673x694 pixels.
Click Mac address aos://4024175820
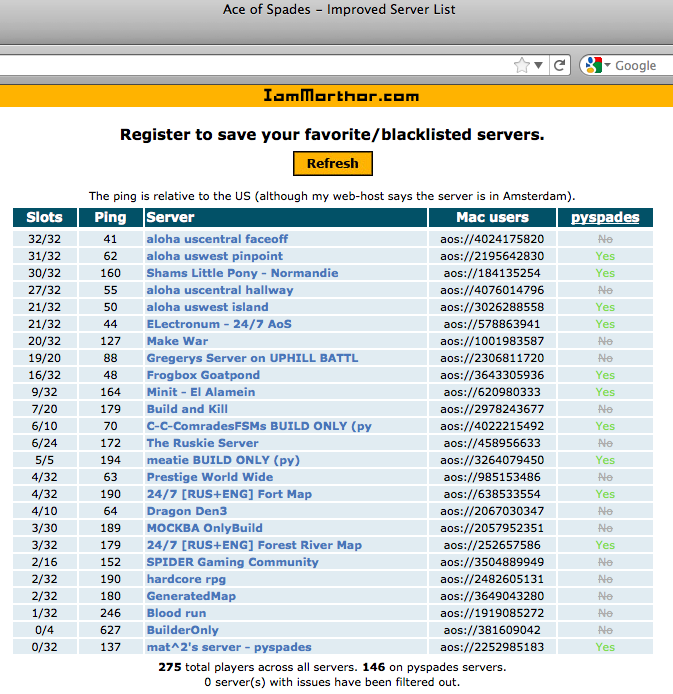pos(492,239)
